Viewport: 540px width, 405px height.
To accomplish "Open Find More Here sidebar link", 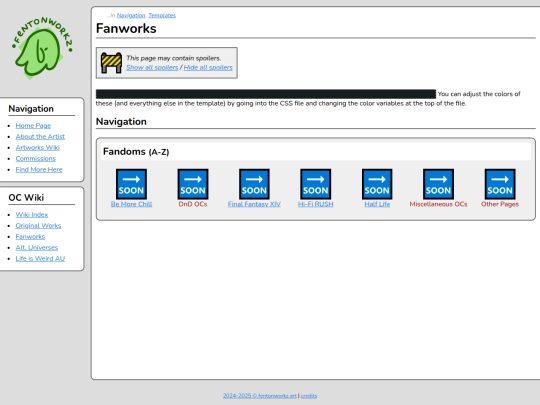I will point(39,170).
